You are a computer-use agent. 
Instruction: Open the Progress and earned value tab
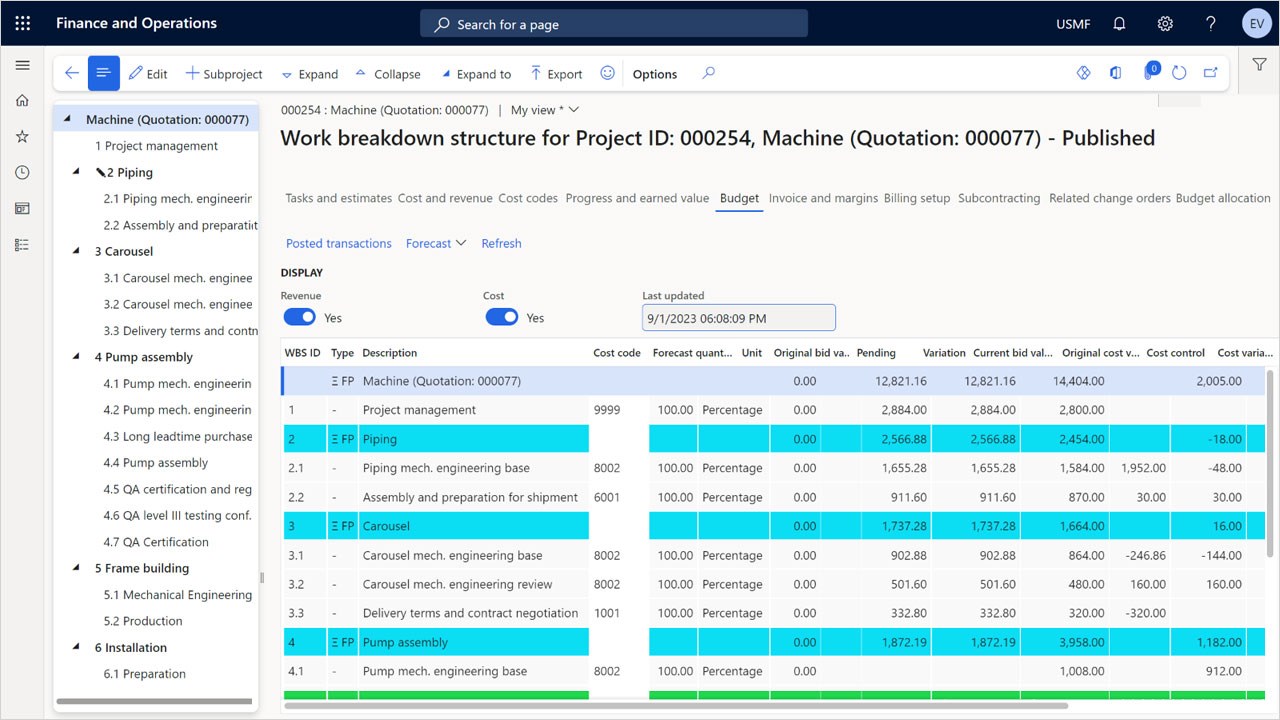point(637,198)
